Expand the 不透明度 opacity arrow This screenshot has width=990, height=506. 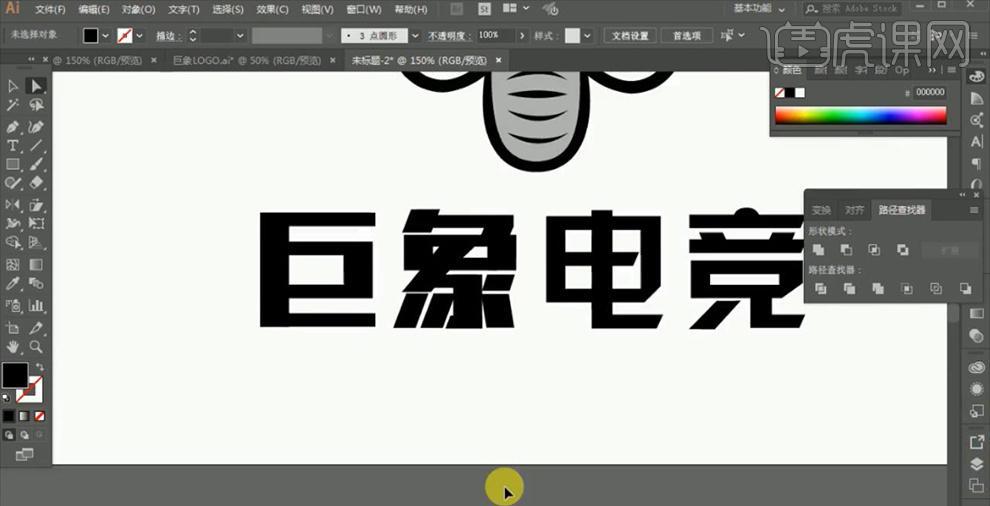(x=522, y=36)
